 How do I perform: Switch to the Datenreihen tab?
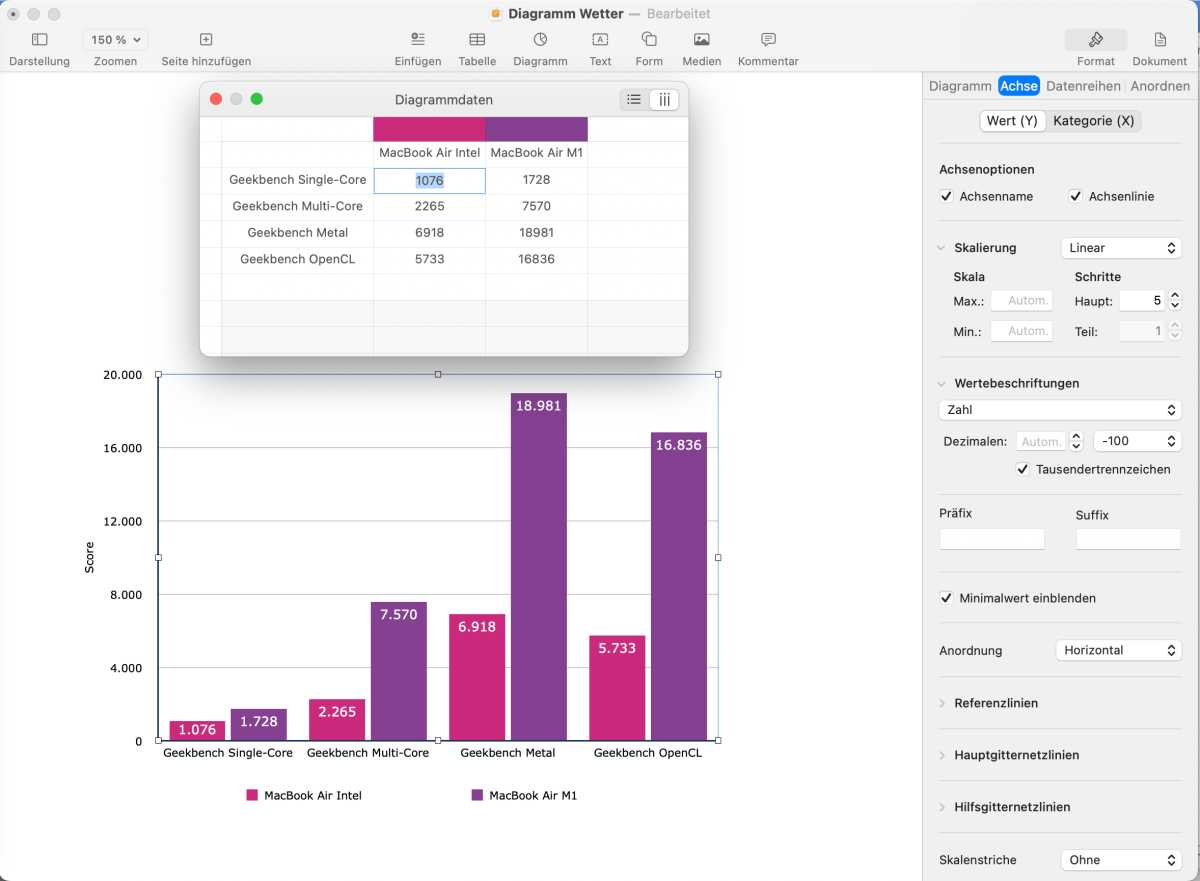click(x=1084, y=86)
